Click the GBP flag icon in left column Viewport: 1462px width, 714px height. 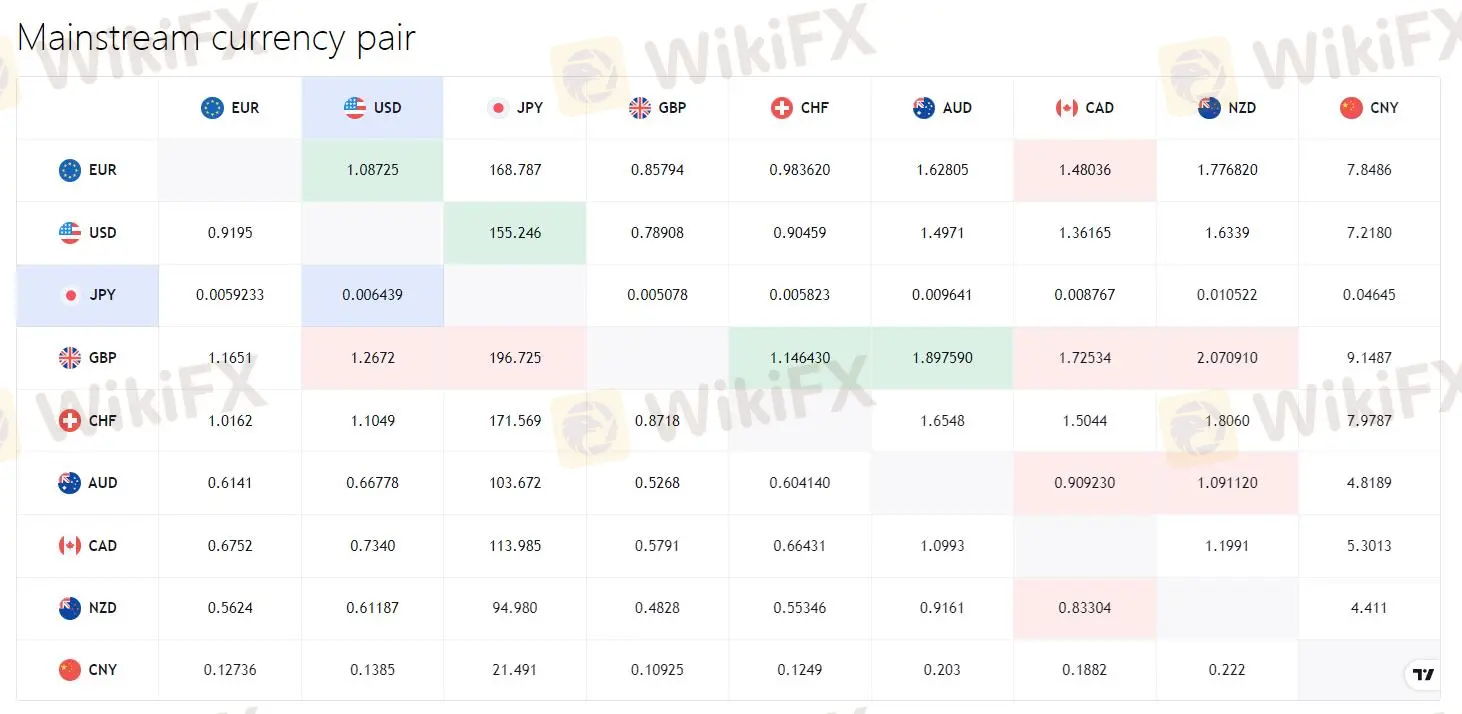[x=70, y=358]
